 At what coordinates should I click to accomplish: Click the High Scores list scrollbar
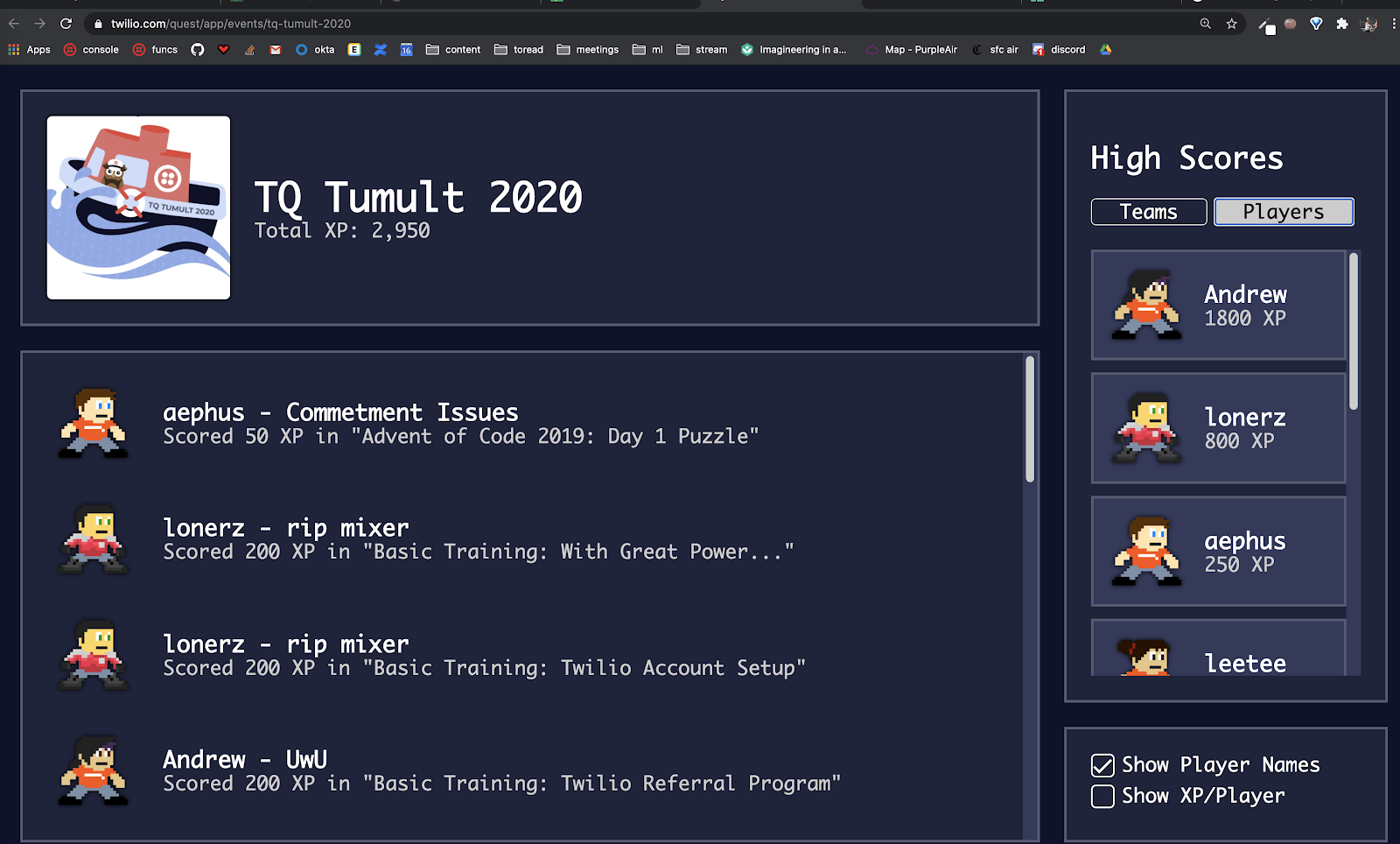(1354, 331)
